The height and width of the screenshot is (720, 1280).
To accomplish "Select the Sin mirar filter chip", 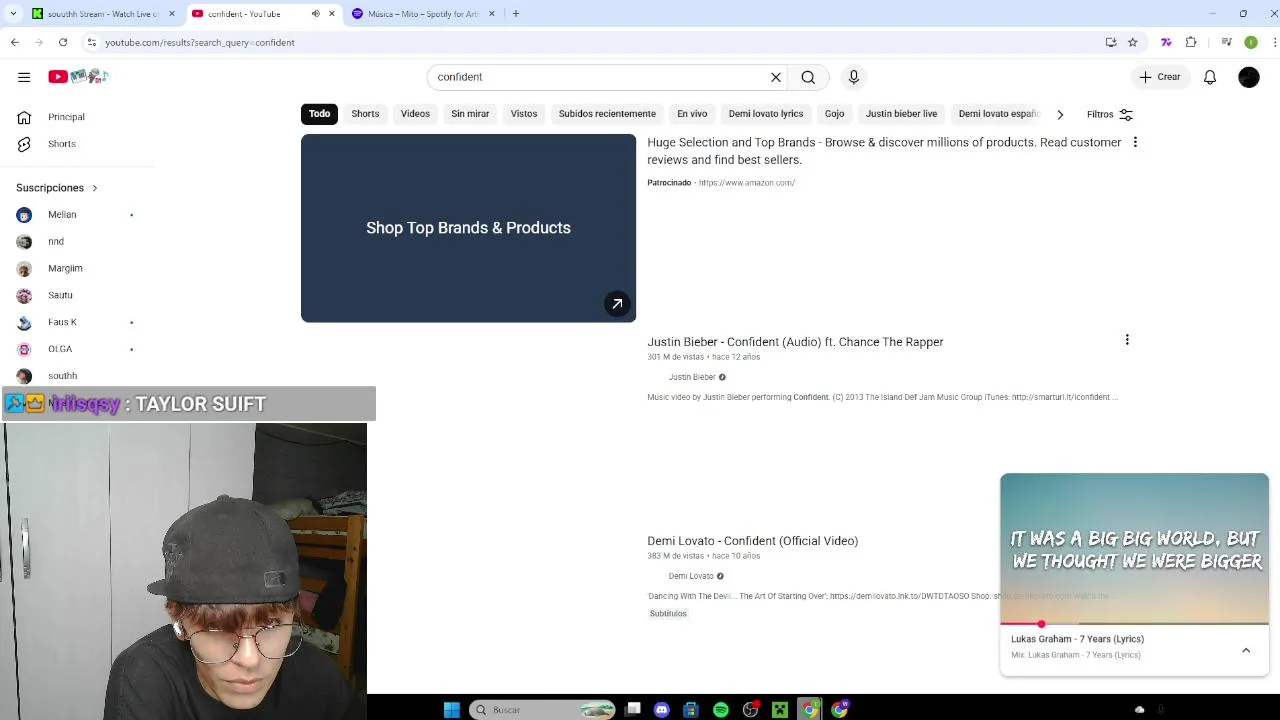I will coord(470,114).
